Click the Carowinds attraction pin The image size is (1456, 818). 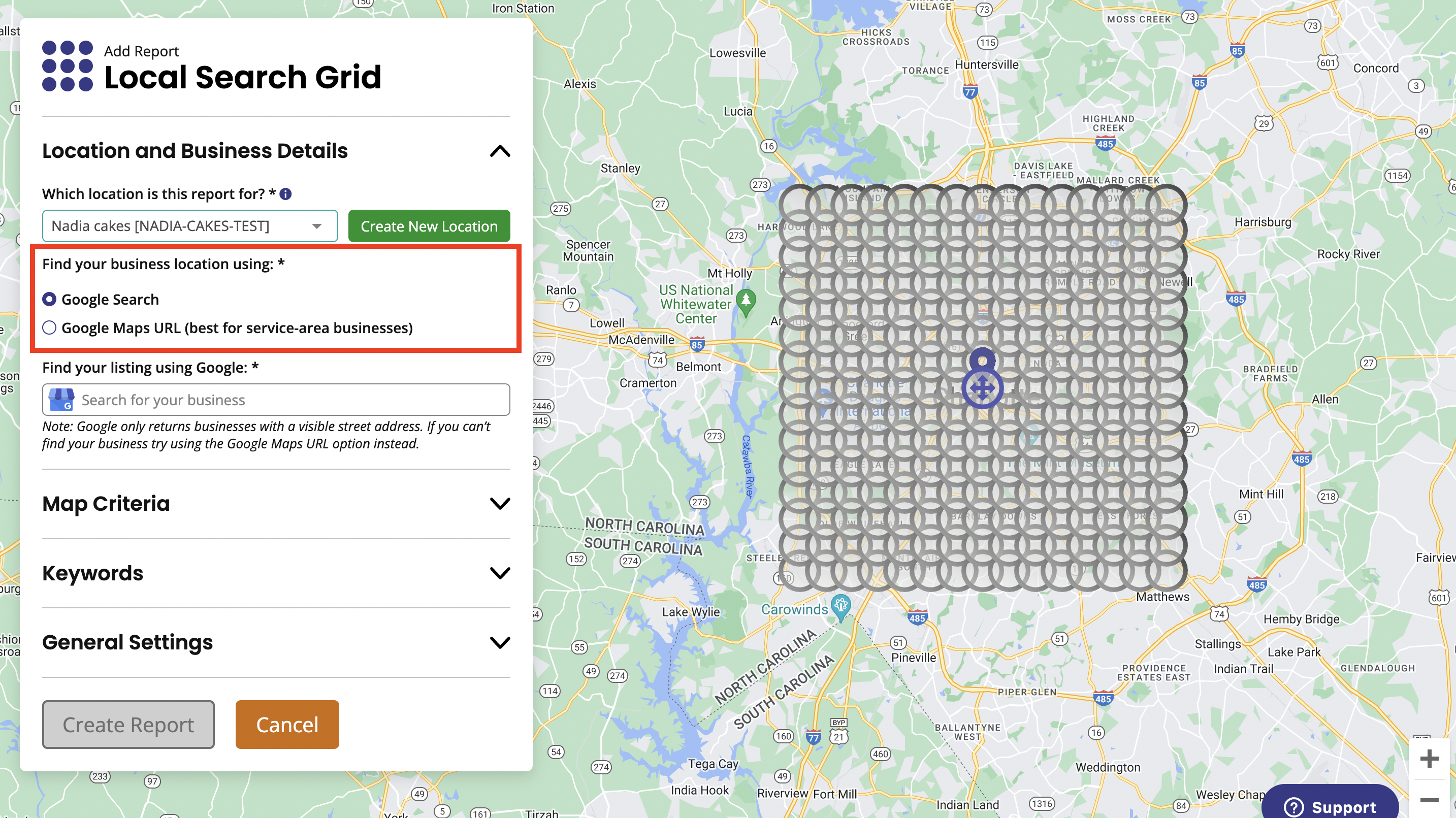(x=840, y=608)
